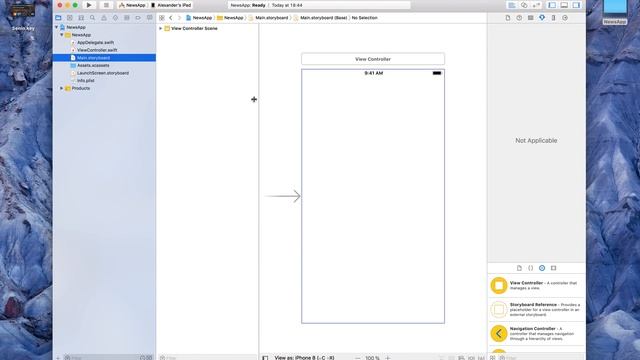Screen dimensions: 640x360
Task: Open the Attributes inspector
Action: point(542,18)
